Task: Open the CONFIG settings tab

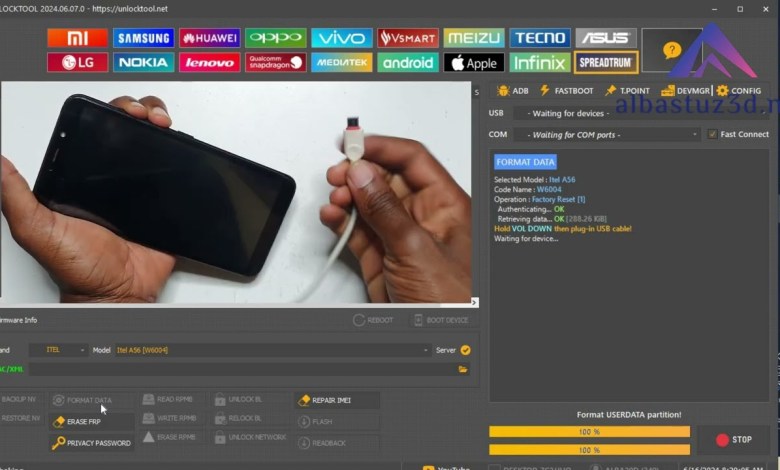Action: [739, 91]
